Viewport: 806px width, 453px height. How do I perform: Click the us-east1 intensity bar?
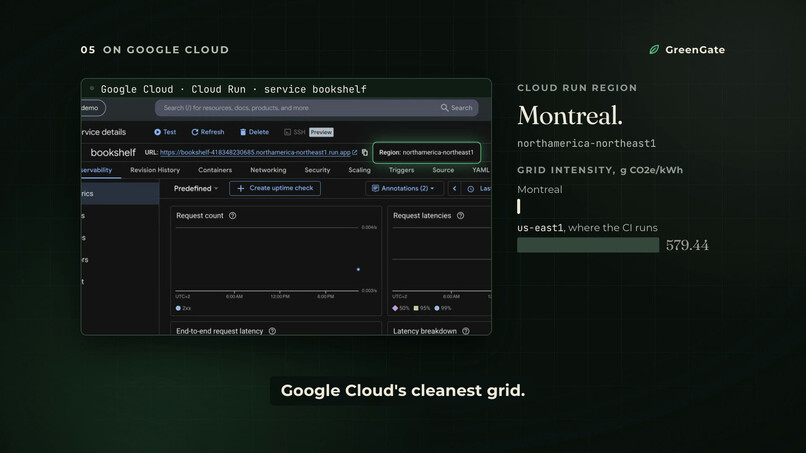coord(588,245)
